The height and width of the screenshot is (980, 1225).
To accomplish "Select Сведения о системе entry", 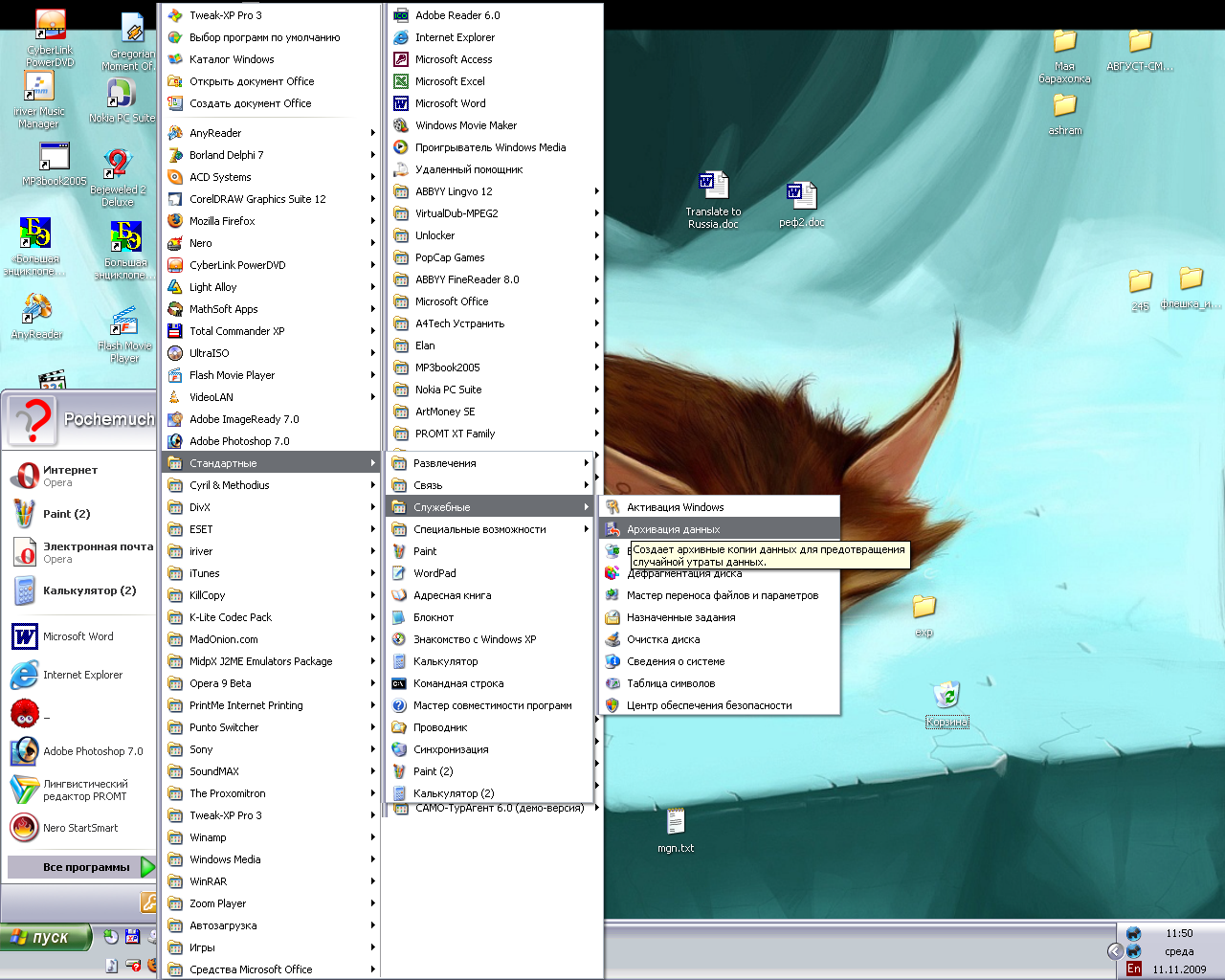I will 720,661.
